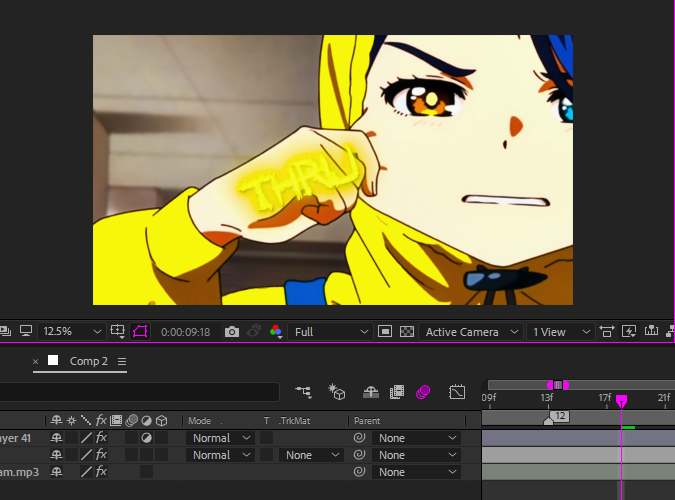Click the Effects fx column header

(x=101, y=420)
